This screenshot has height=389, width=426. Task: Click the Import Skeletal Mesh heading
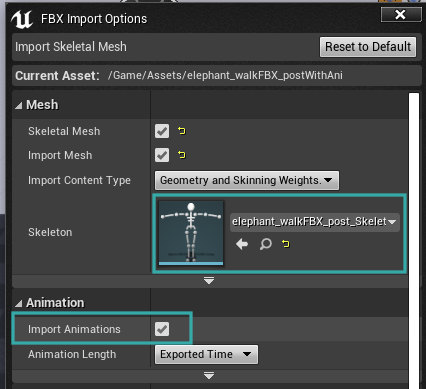click(71, 47)
